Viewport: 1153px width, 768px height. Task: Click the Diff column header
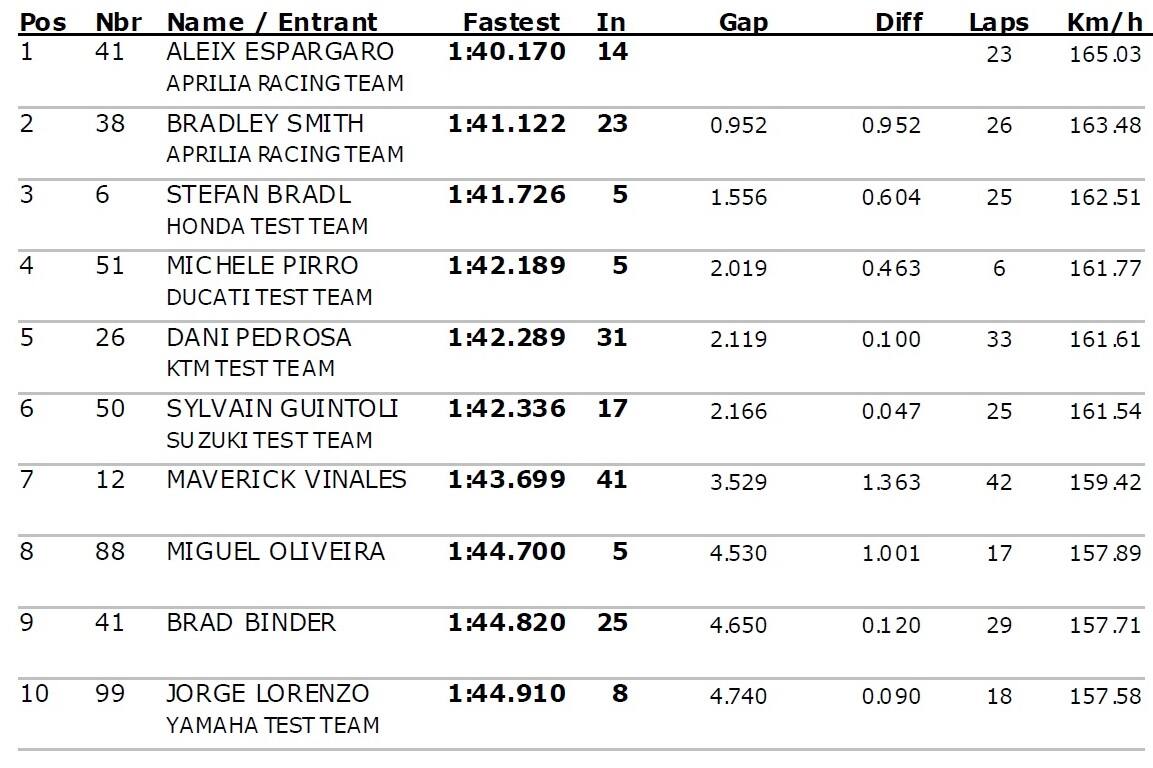pyautogui.click(x=899, y=22)
